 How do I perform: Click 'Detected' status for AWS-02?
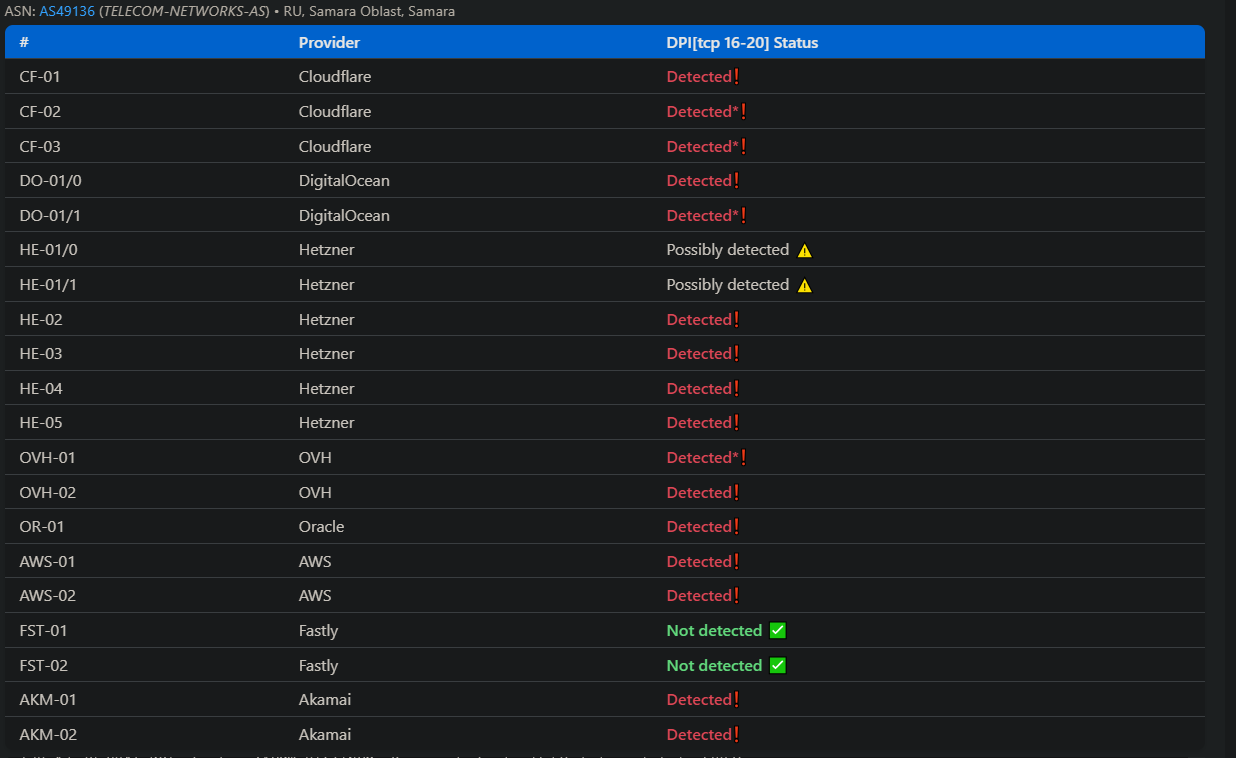click(699, 596)
